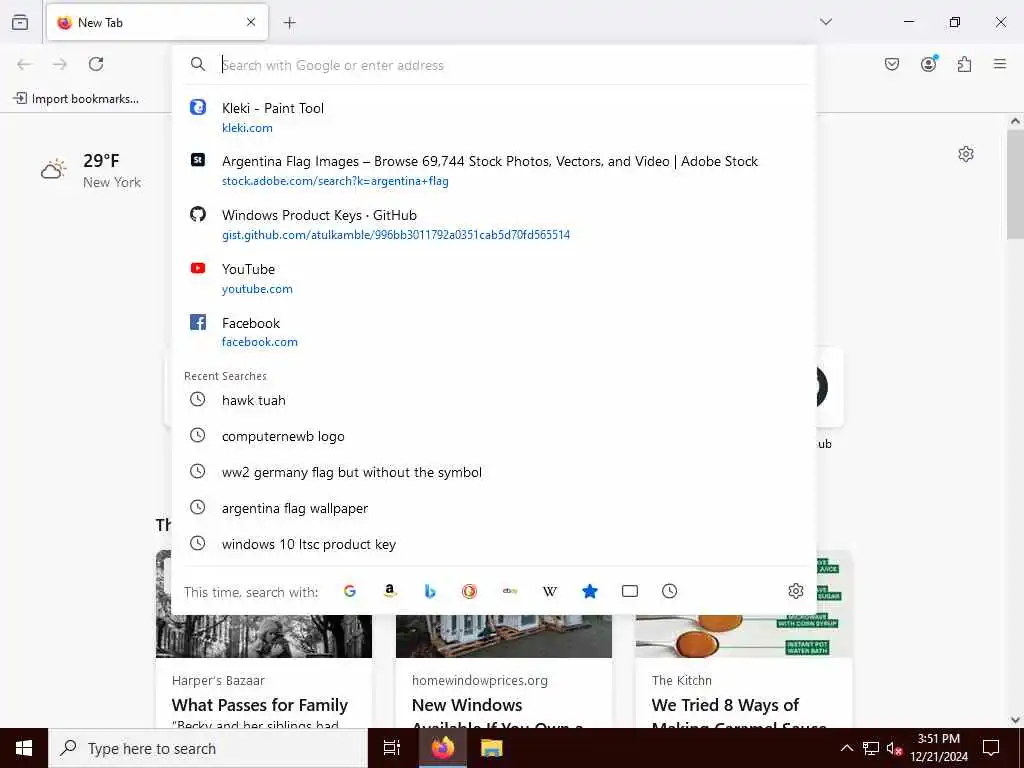Reload the current page
This screenshot has width=1024, height=768.
click(96, 64)
